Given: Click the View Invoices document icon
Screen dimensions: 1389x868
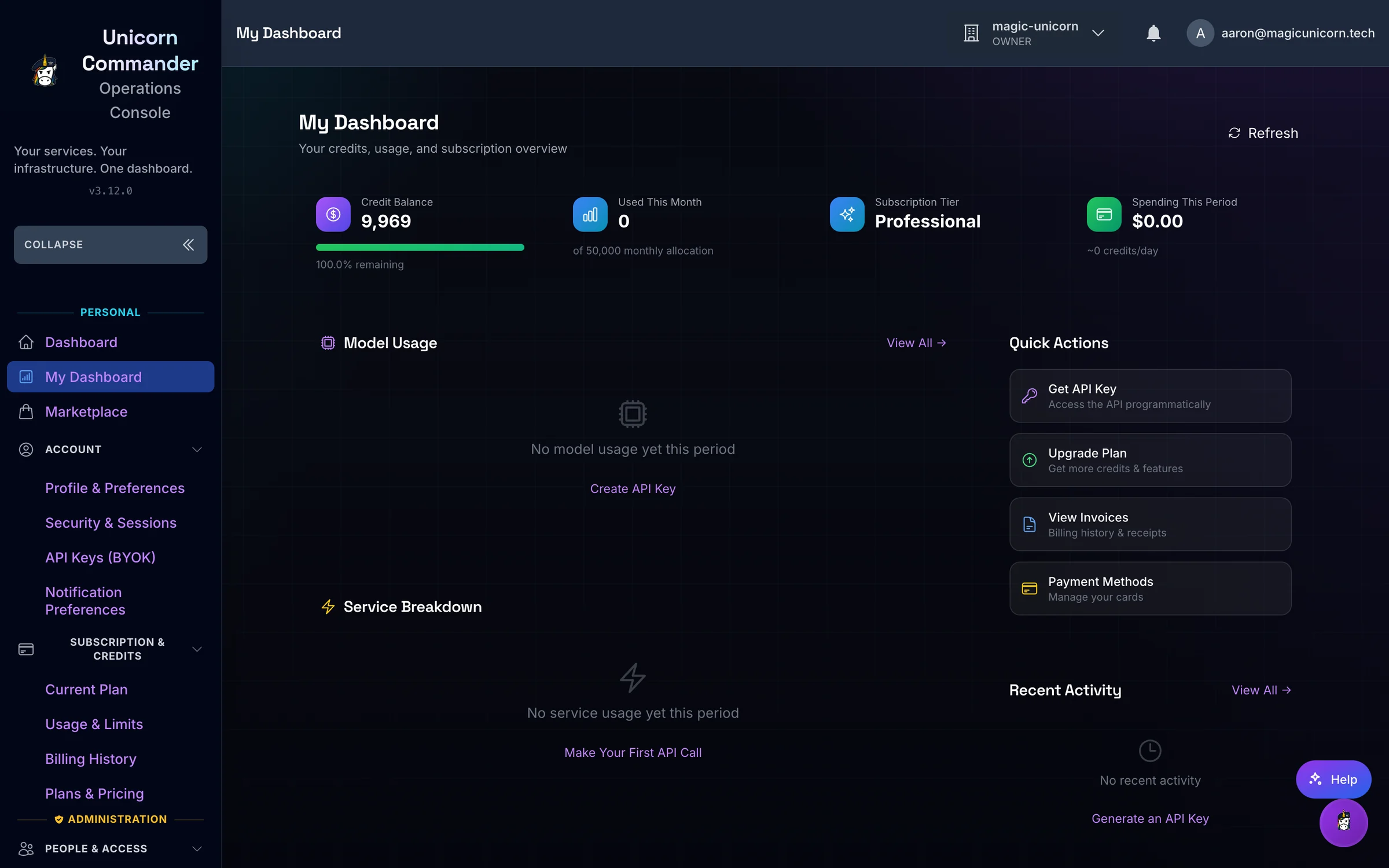Looking at the screenshot, I should click(1030, 525).
